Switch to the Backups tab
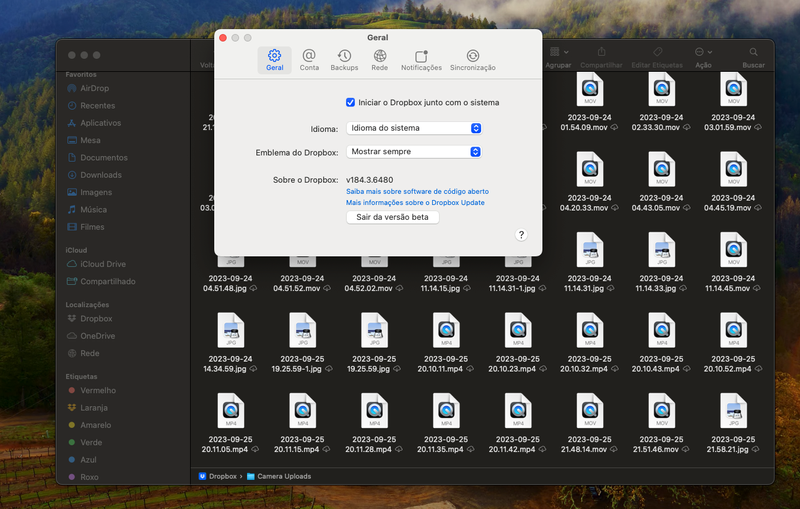 click(344, 60)
